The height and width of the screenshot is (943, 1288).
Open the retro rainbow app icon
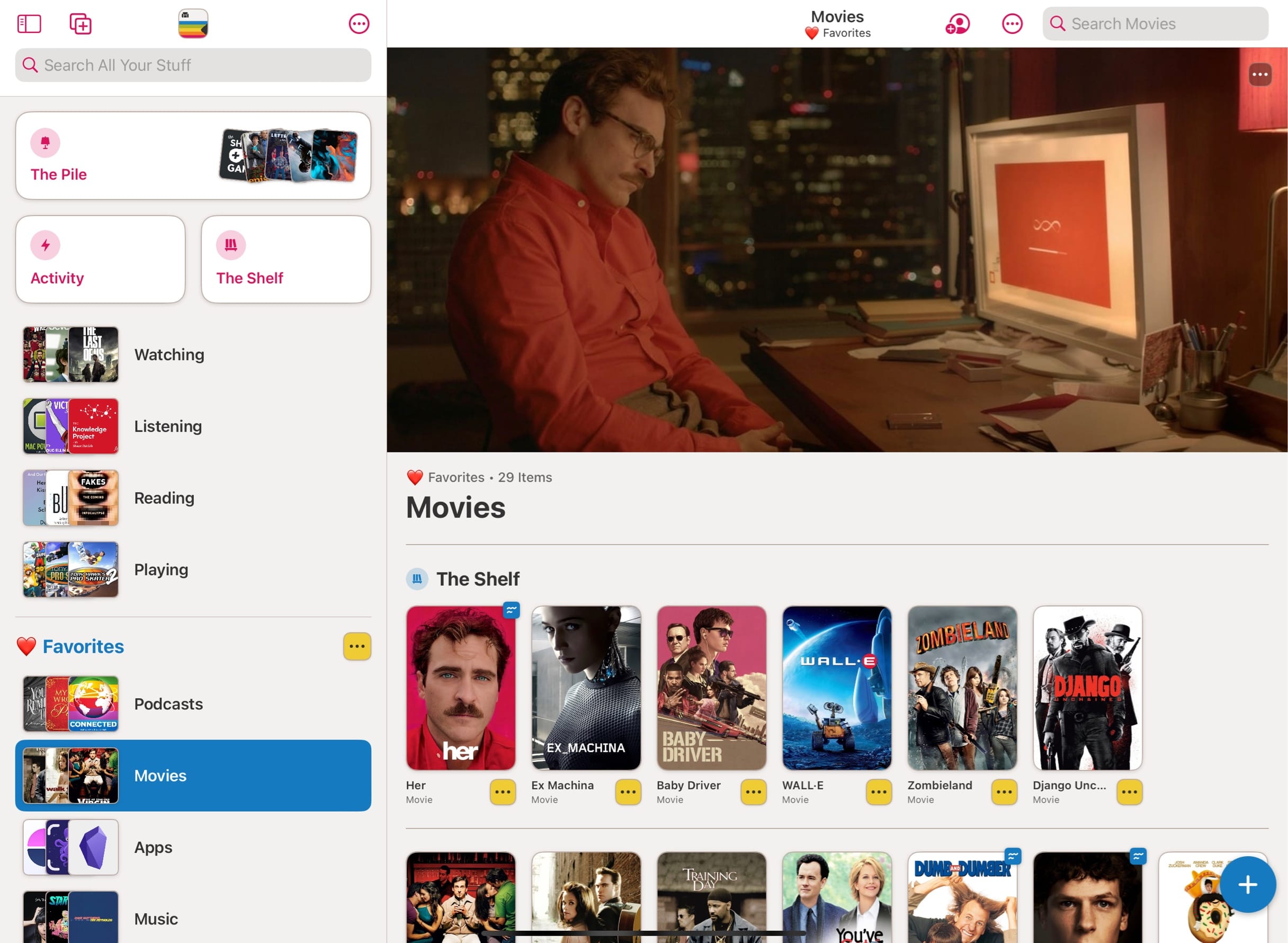193,23
